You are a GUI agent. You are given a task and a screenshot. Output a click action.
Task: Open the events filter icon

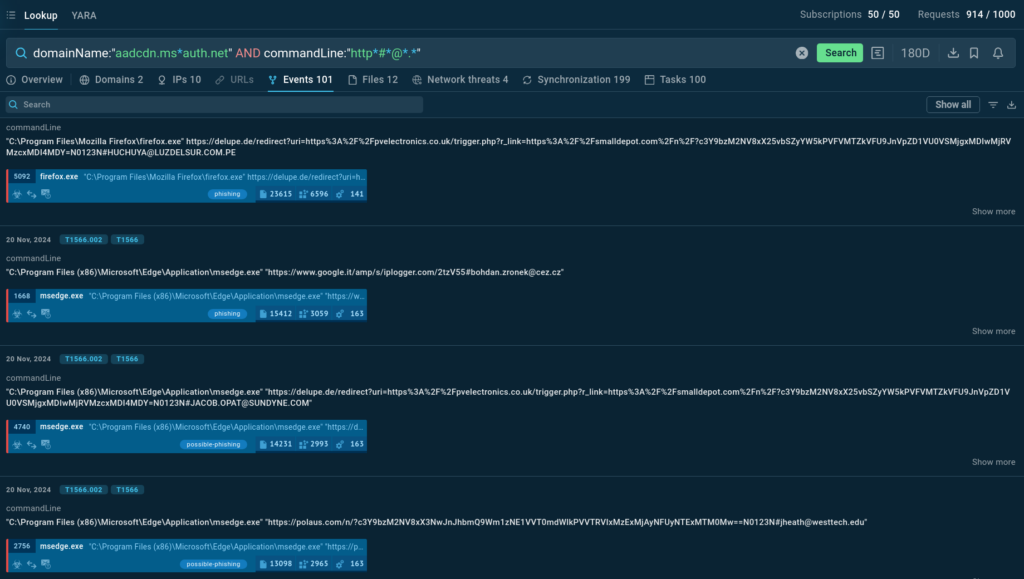[x=993, y=105]
